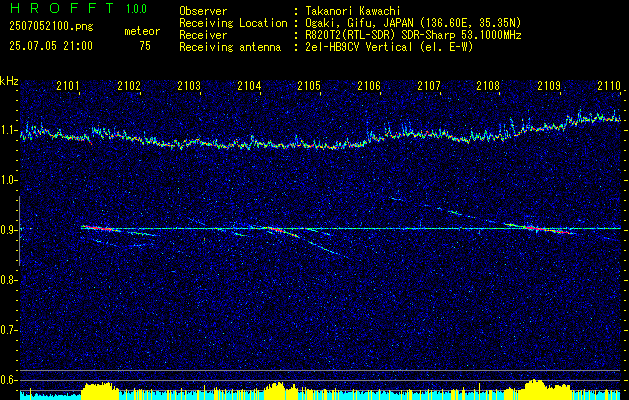Click the meteor label
Image resolution: width=629 pixels, height=400 pixels.
point(142,32)
